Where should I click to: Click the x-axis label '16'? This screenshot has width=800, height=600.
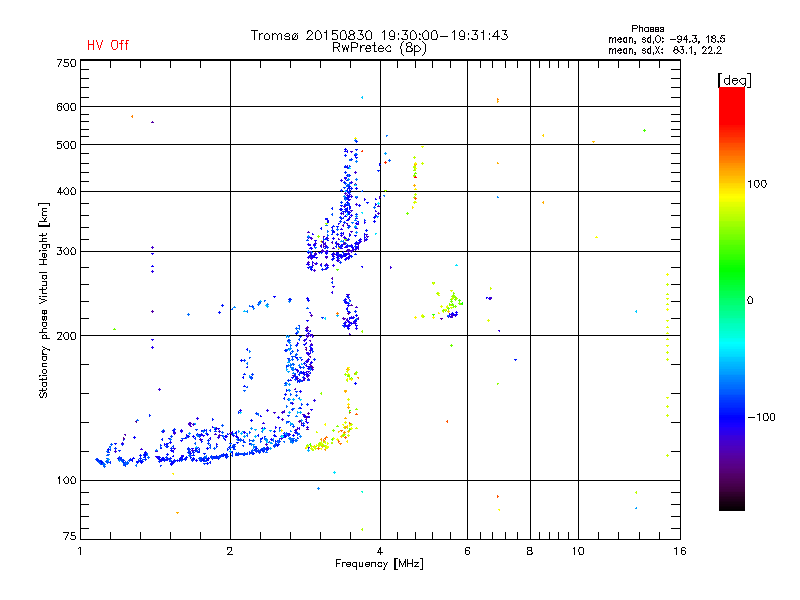coord(680,551)
